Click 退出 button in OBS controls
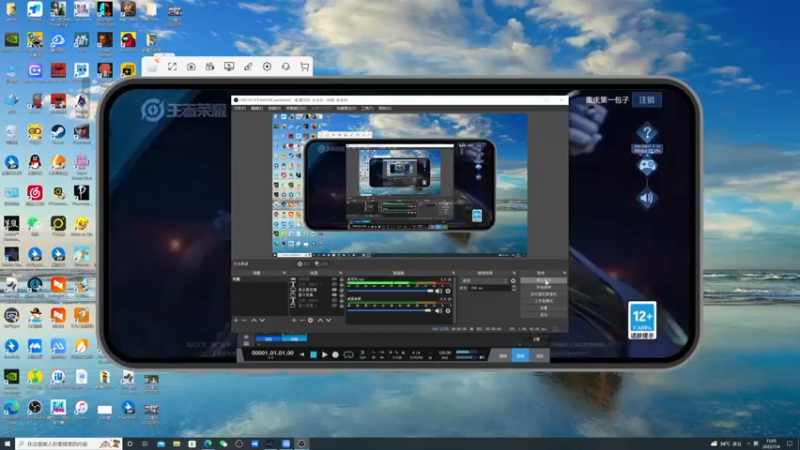This screenshot has height=450, width=800. click(543, 315)
